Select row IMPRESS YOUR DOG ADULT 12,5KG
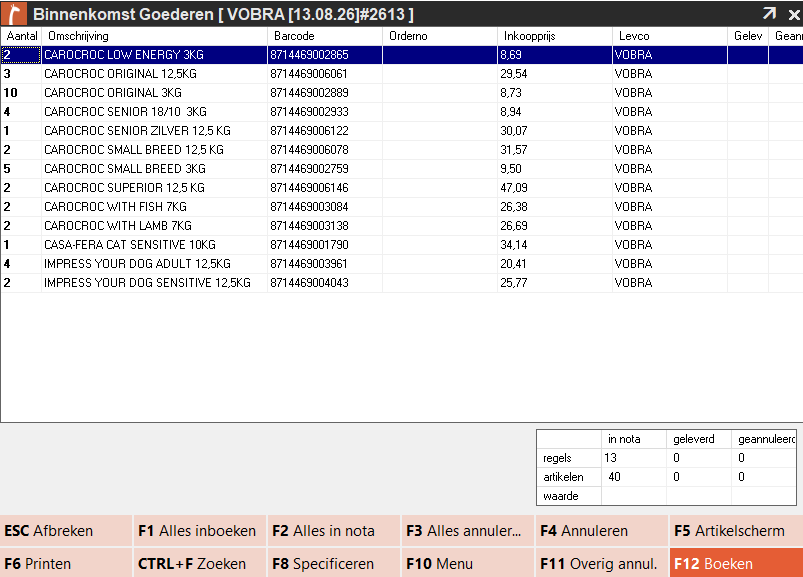Screen dimensions: 803x577 [402, 263]
